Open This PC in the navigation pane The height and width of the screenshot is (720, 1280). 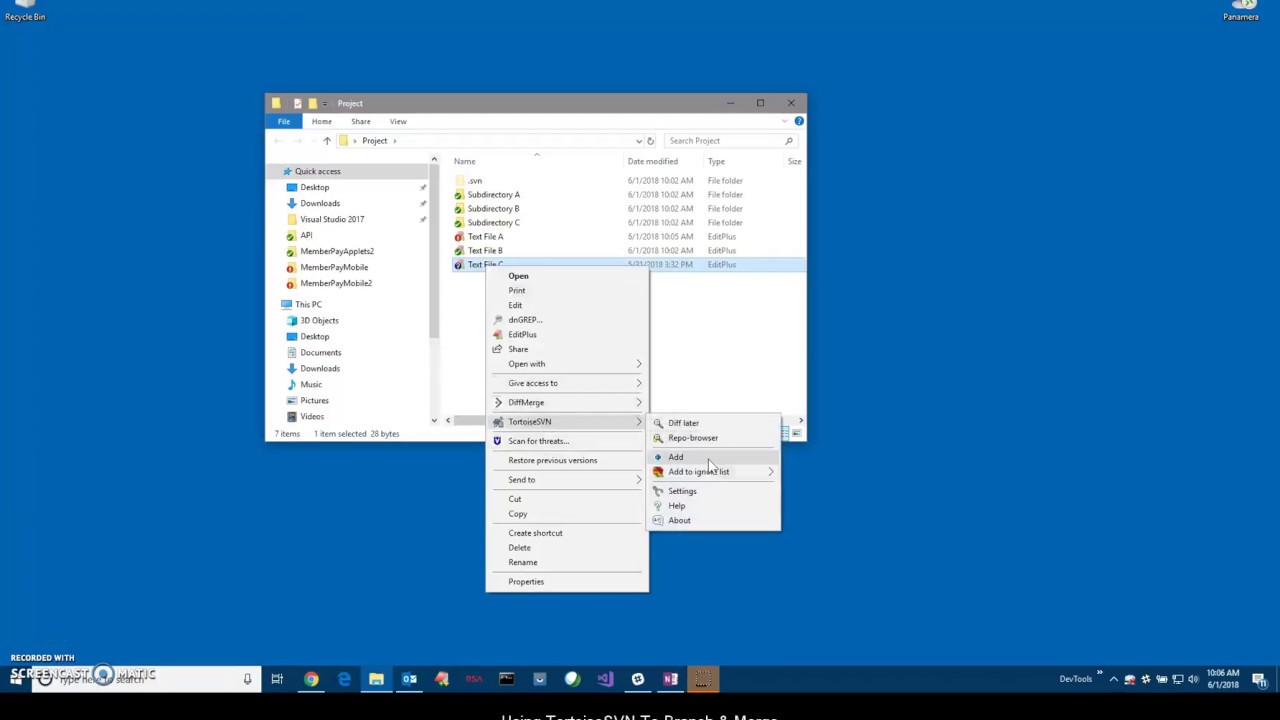click(309, 305)
